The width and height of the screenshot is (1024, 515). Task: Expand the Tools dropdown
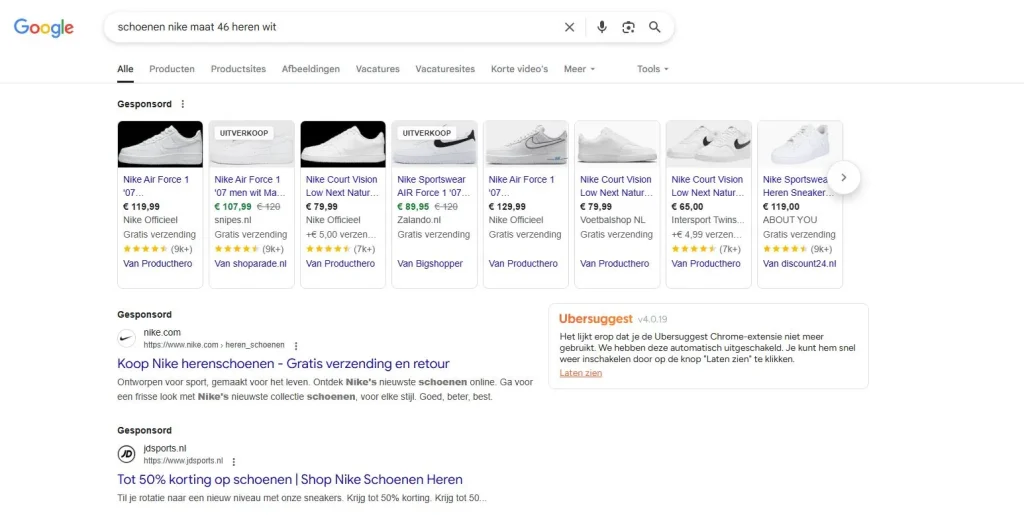pyautogui.click(x=652, y=69)
